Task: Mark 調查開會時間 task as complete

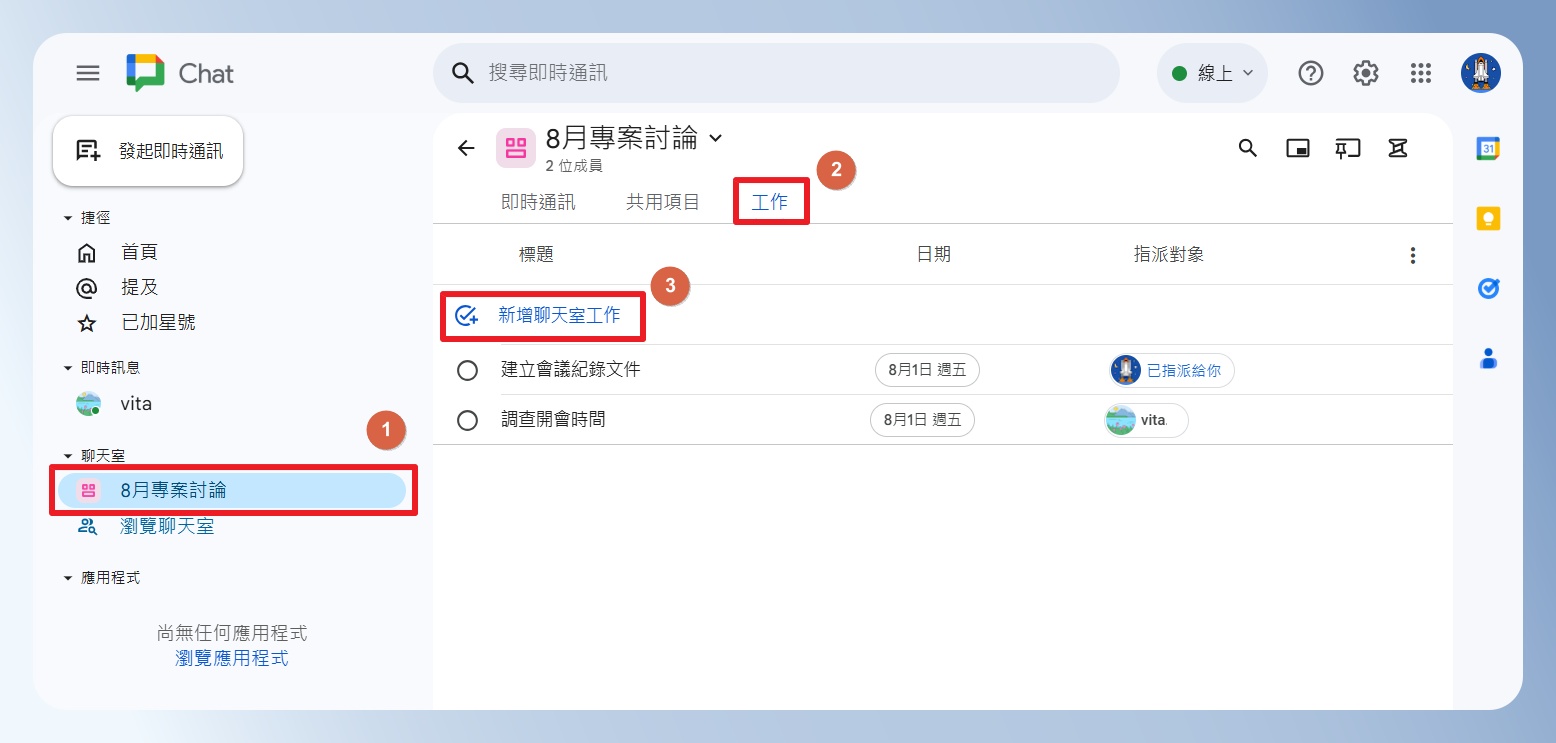Action: [x=467, y=420]
